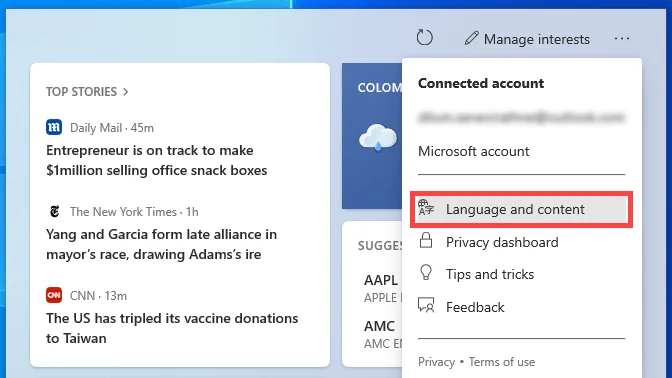Image resolution: width=672 pixels, height=378 pixels.
Task: Click the 'Daily Mail · 45m' source line
Action: pyautogui.click(x=111, y=128)
